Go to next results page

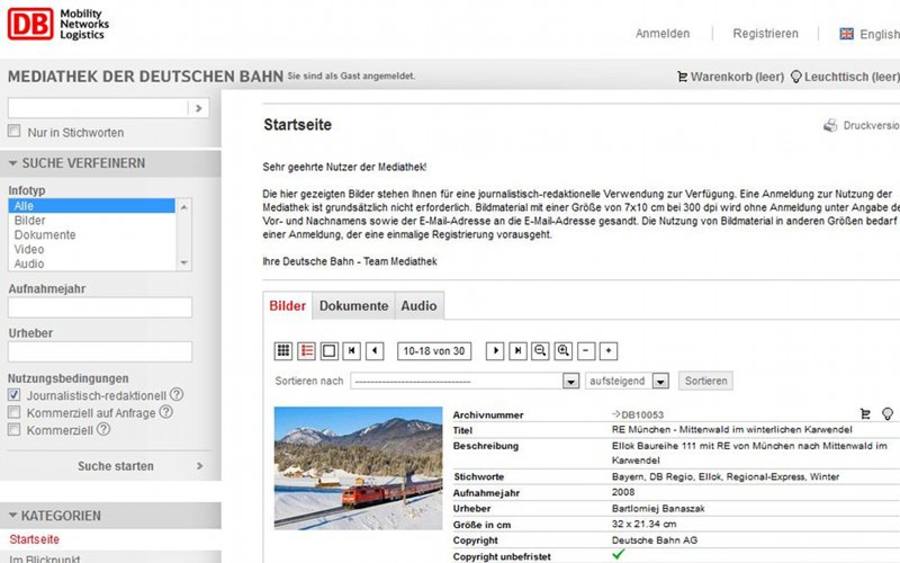[495, 351]
